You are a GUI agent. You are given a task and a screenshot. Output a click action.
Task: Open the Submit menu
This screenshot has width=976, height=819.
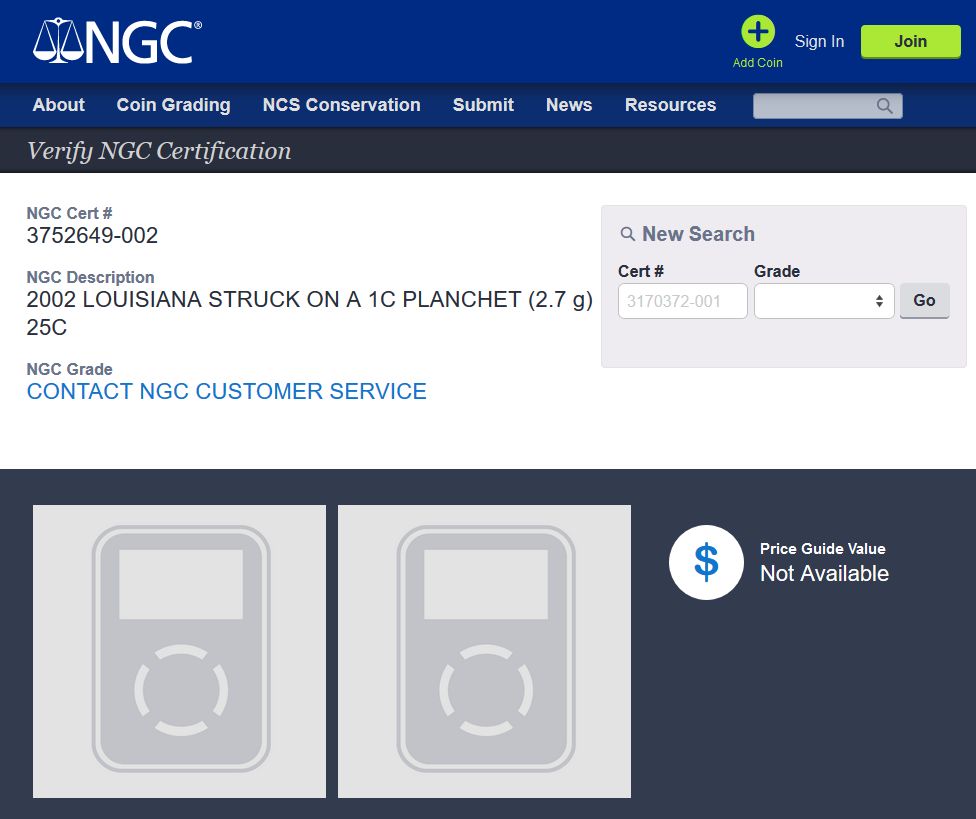[483, 105]
